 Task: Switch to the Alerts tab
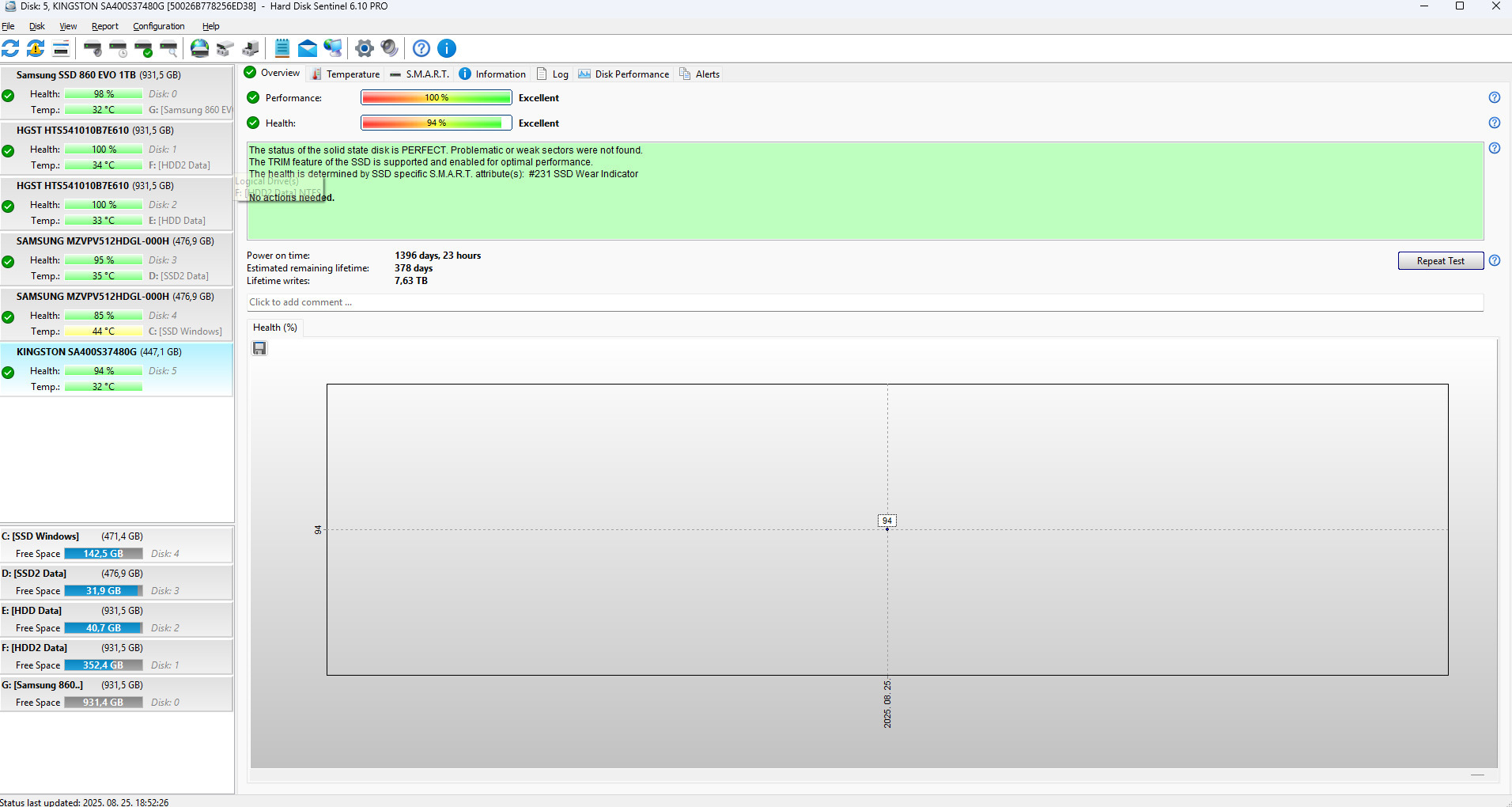[699, 74]
